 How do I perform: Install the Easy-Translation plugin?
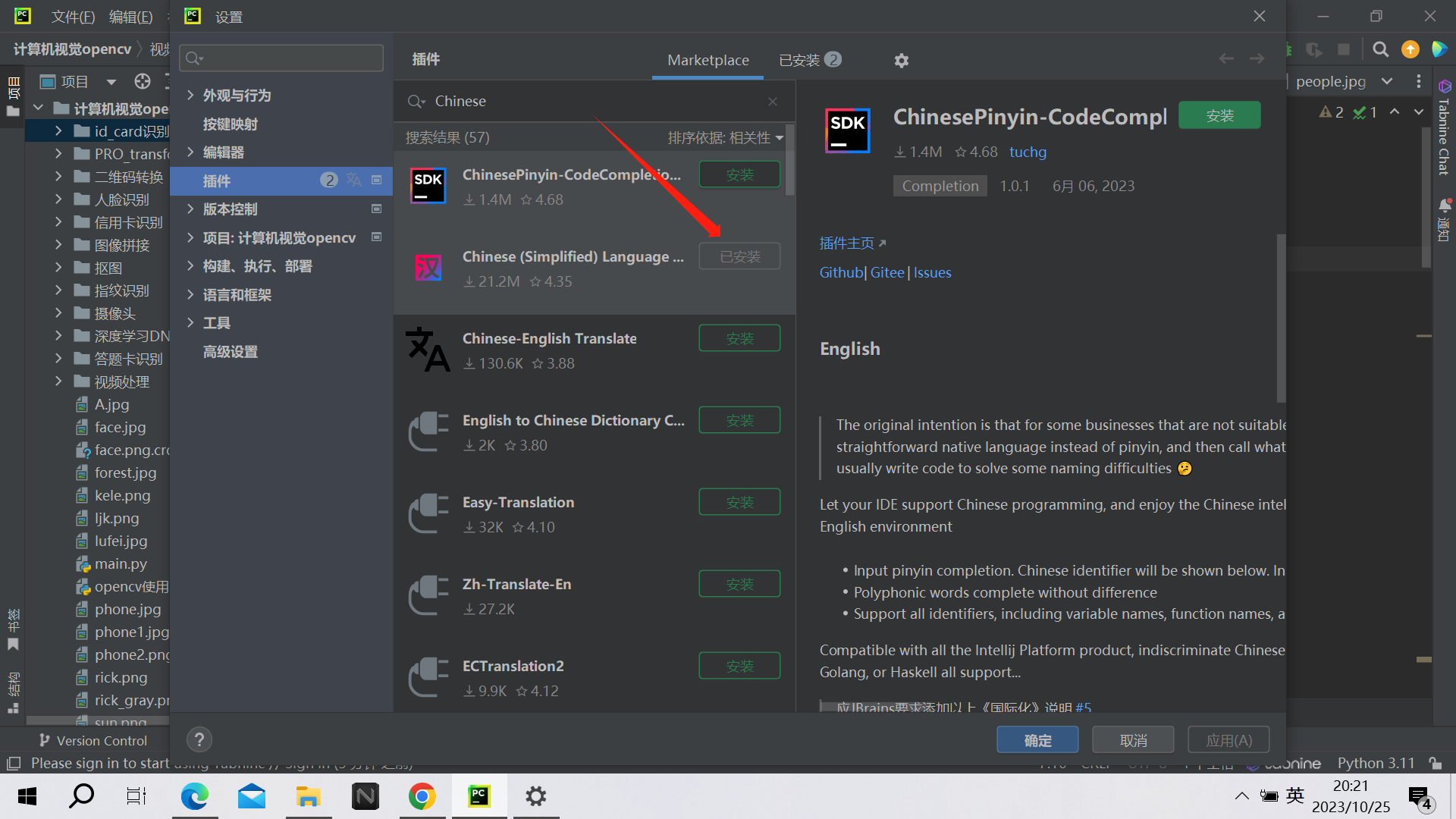(x=739, y=502)
